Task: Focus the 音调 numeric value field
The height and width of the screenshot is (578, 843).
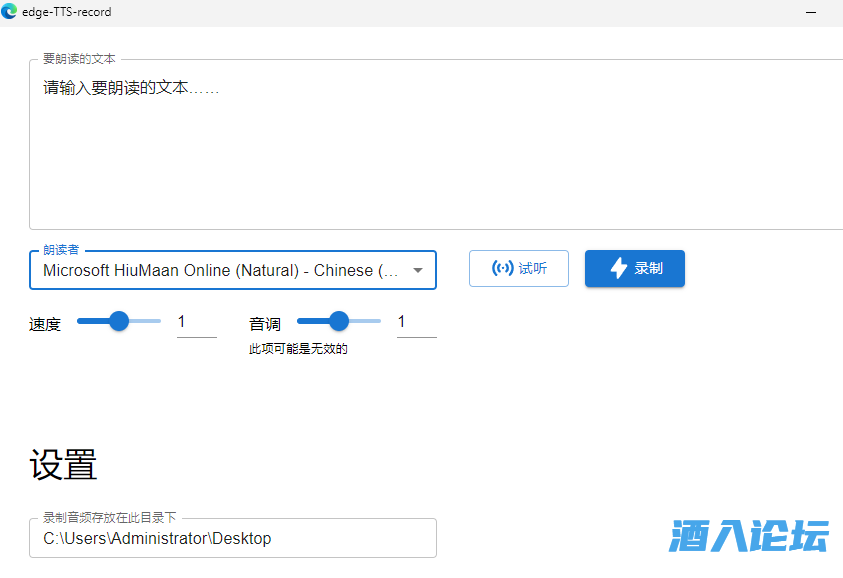Action: pyautogui.click(x=416, y=322)
